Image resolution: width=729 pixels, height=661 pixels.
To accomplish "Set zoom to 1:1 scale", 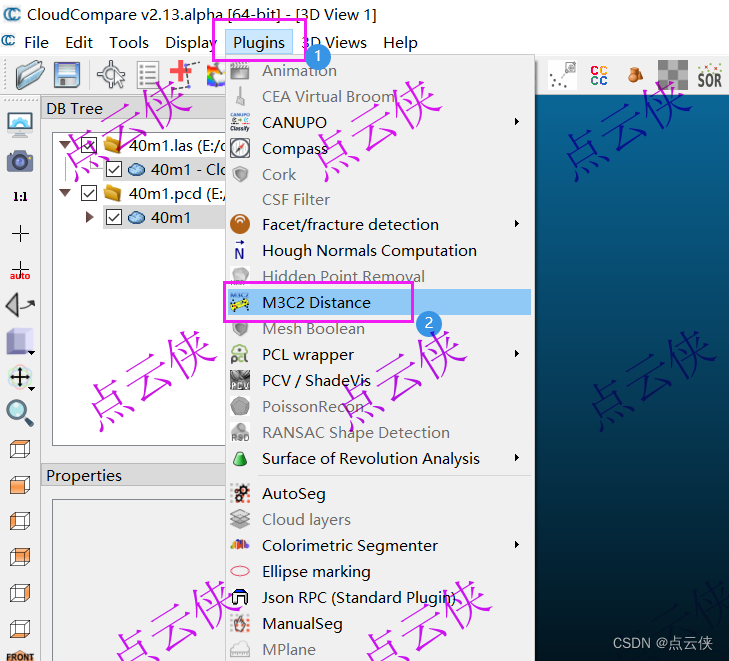I will 20,197.
